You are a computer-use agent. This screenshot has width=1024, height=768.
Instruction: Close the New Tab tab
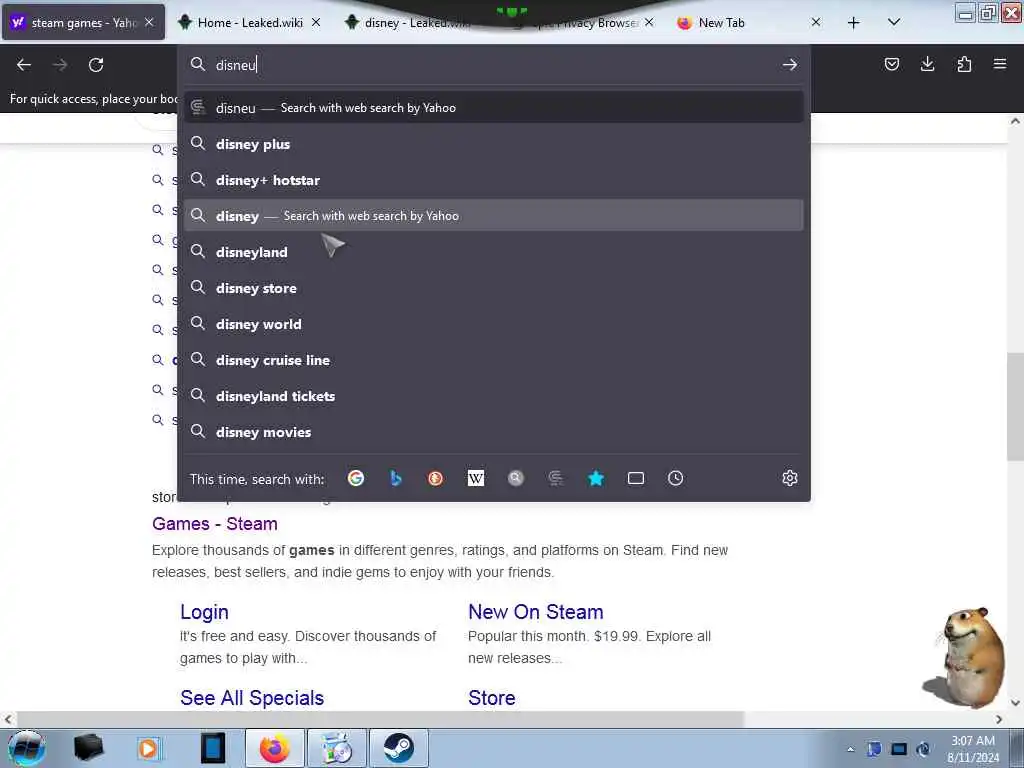click(816, 22)
